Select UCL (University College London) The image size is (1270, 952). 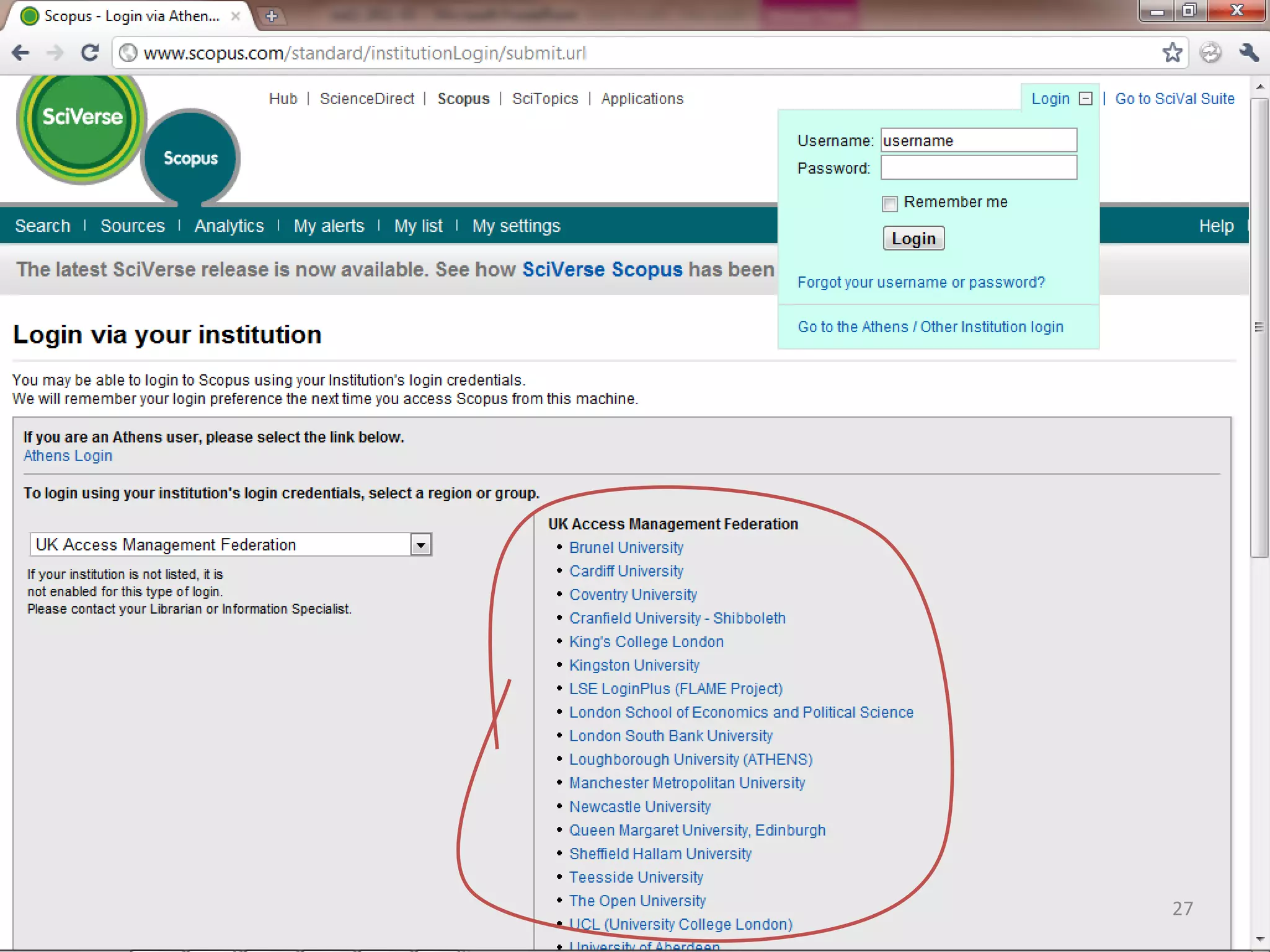pos(681,924)
